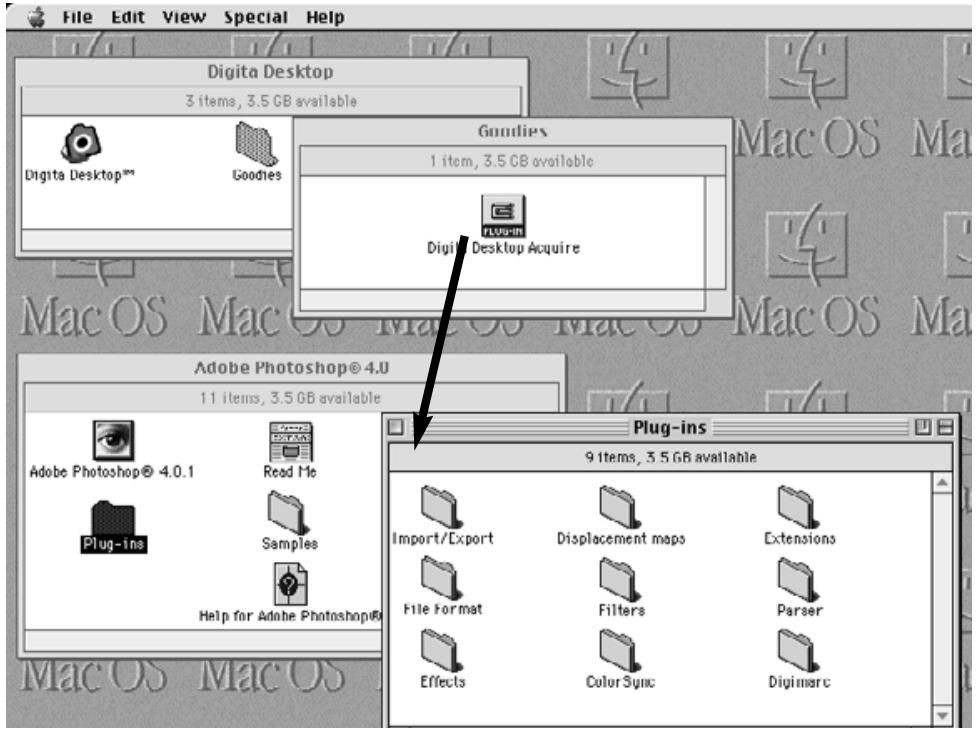The height and width of the screenshot is (731, 976).
Task: Select the ColorSync folder
Action: pyautogui.click(x=621, y=651)
